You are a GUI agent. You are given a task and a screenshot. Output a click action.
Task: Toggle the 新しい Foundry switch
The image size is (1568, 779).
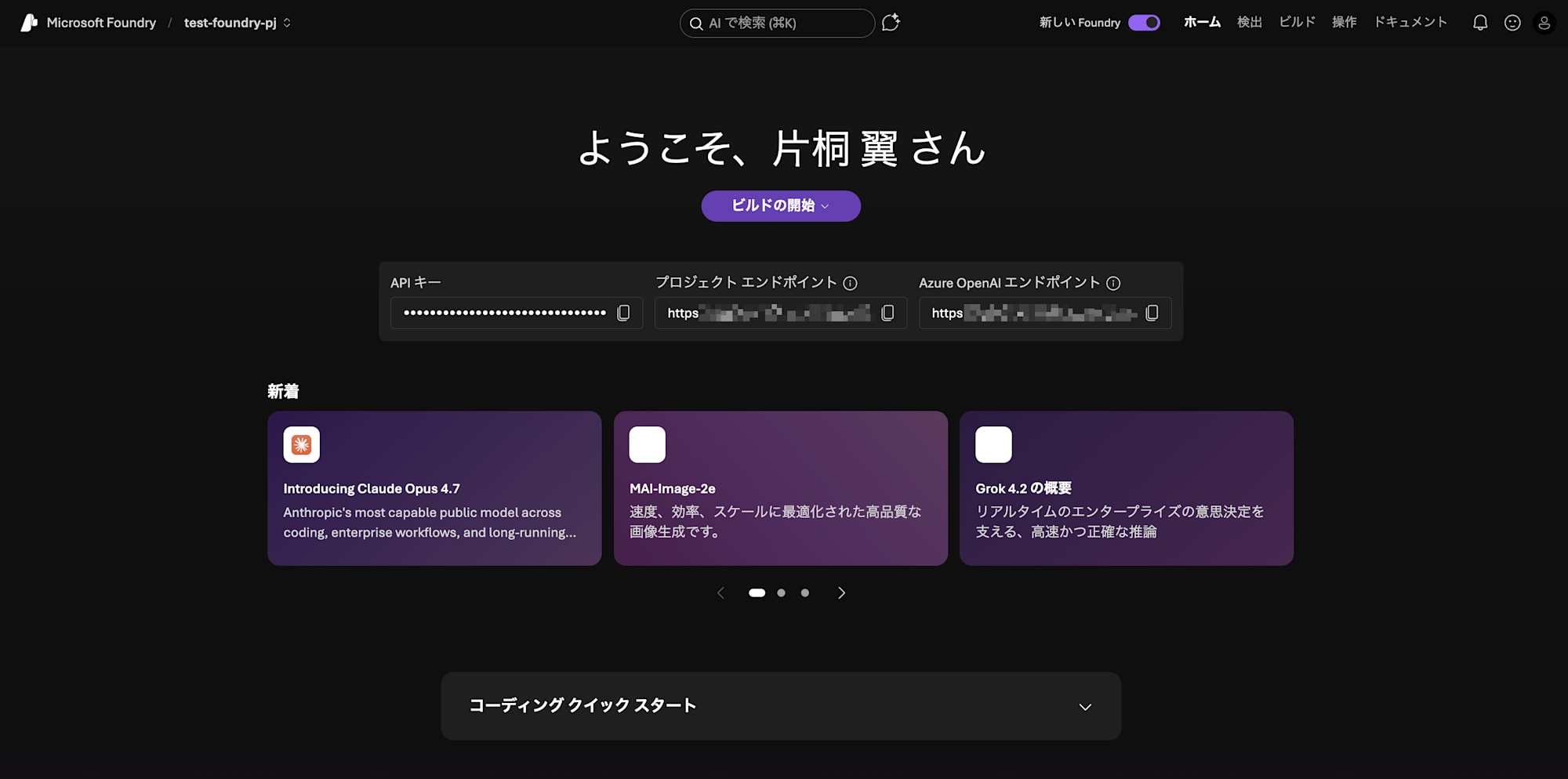[1144, 23]
